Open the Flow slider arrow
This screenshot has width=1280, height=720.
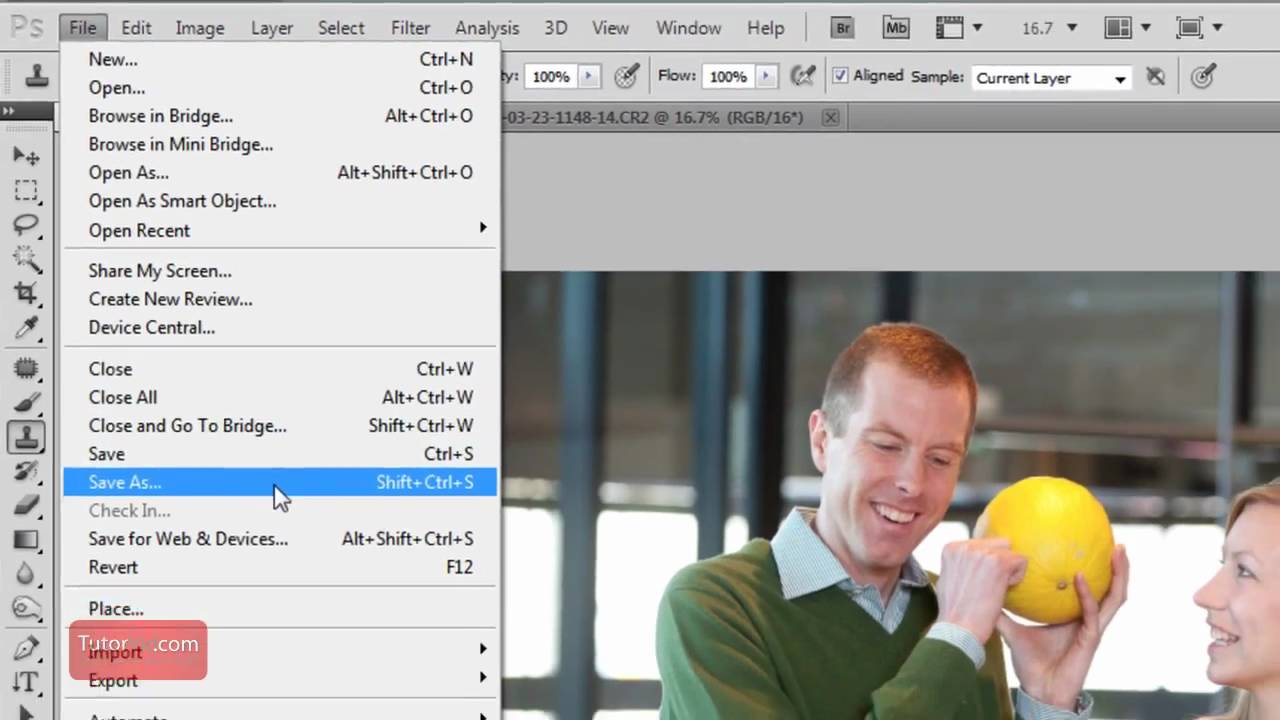pyautogui.click(x=766, y=76)
